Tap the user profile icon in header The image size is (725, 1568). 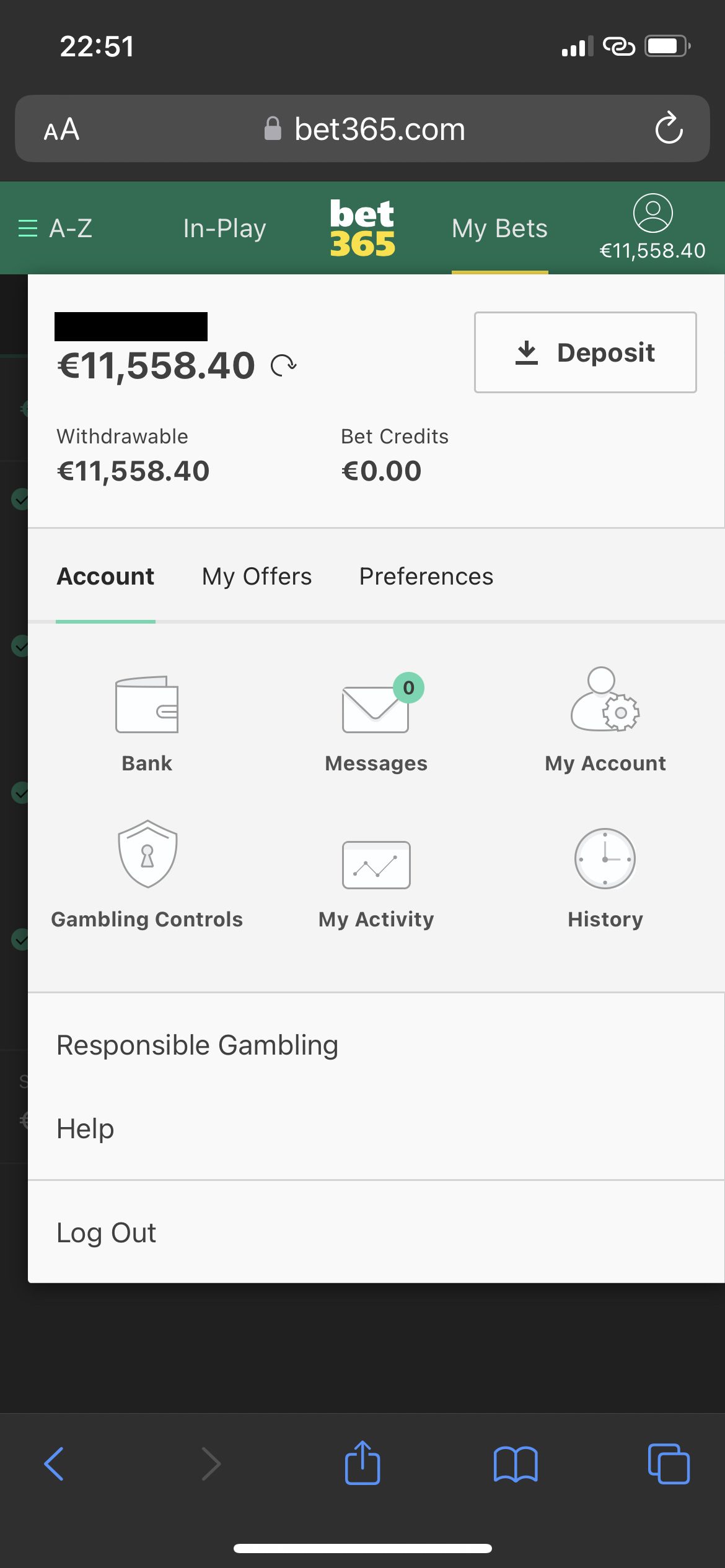[652, 214]
